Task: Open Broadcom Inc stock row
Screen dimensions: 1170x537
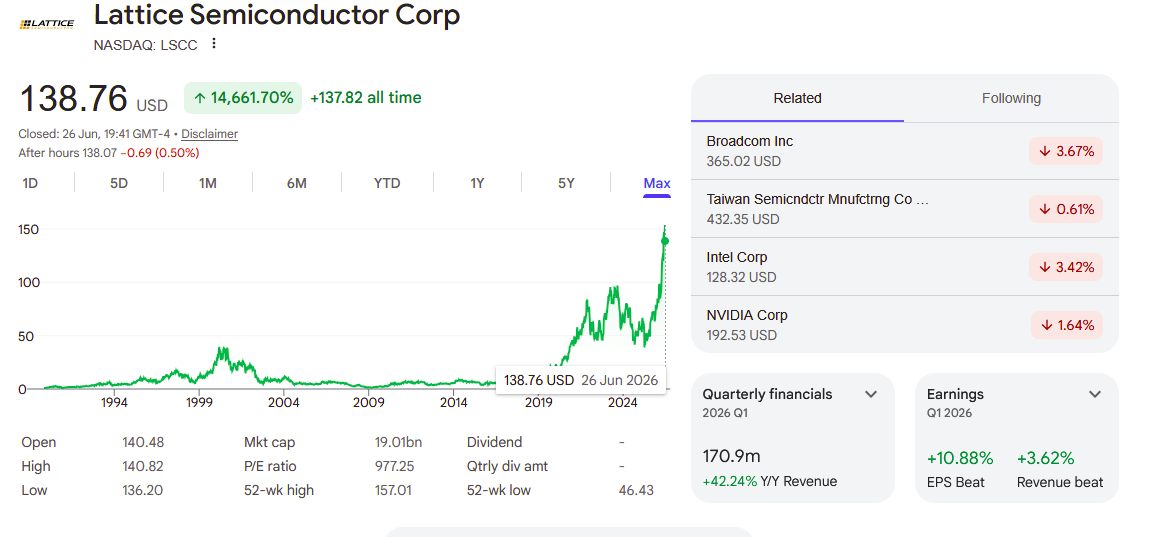Action: [904, 151]
